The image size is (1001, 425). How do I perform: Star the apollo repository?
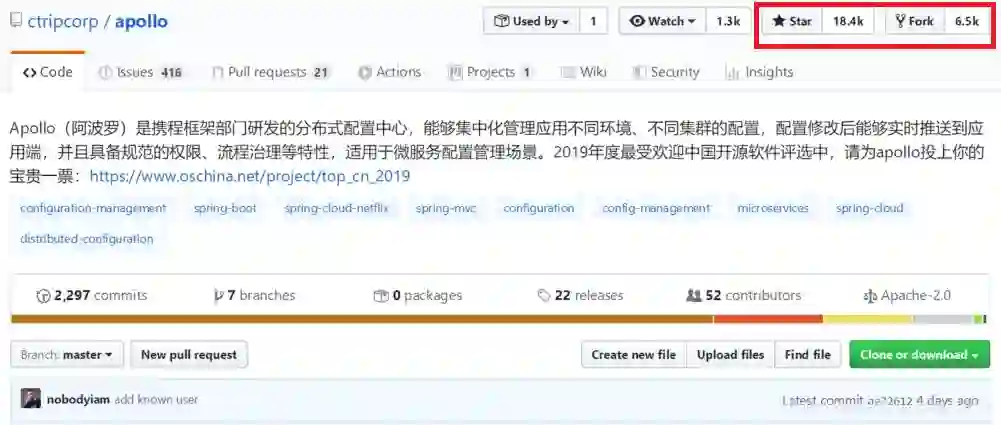coord(792,21)
